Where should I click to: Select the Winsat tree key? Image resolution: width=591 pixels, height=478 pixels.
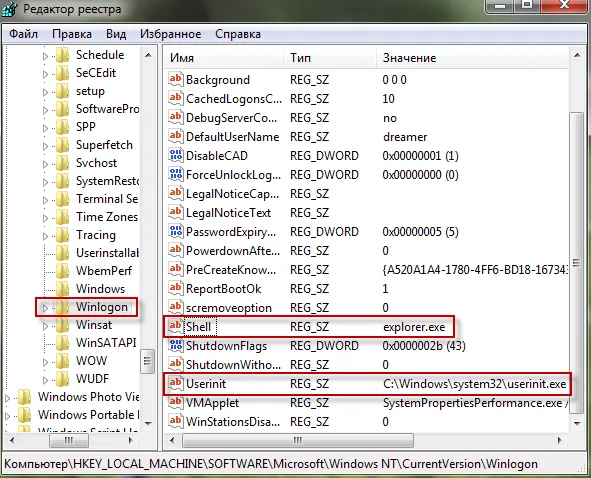click(94, 325)
